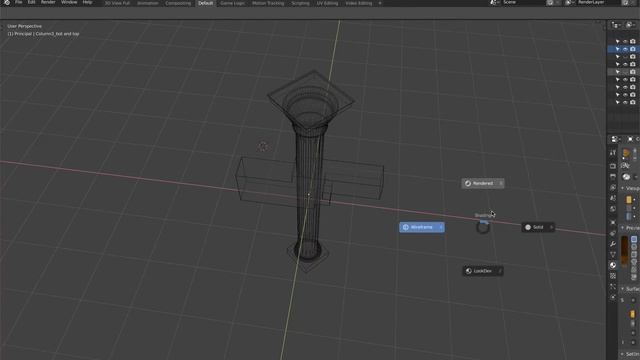Viewport: 640px width, 360px height.
Task: Switch to the Video Editing workspace tab
Action: click(359, 3)
